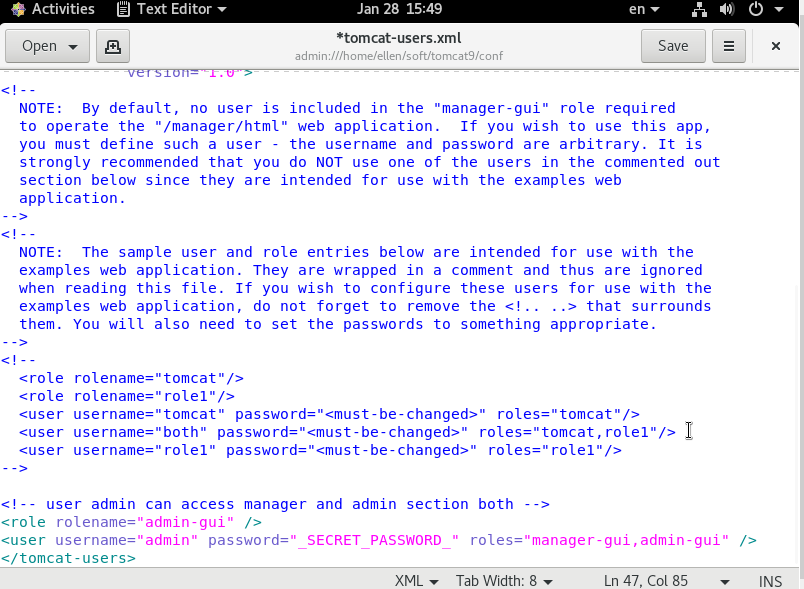Screen dimensions: 804x589
Task: Create a new document with toolbar icon
Action: pos(112,46)
